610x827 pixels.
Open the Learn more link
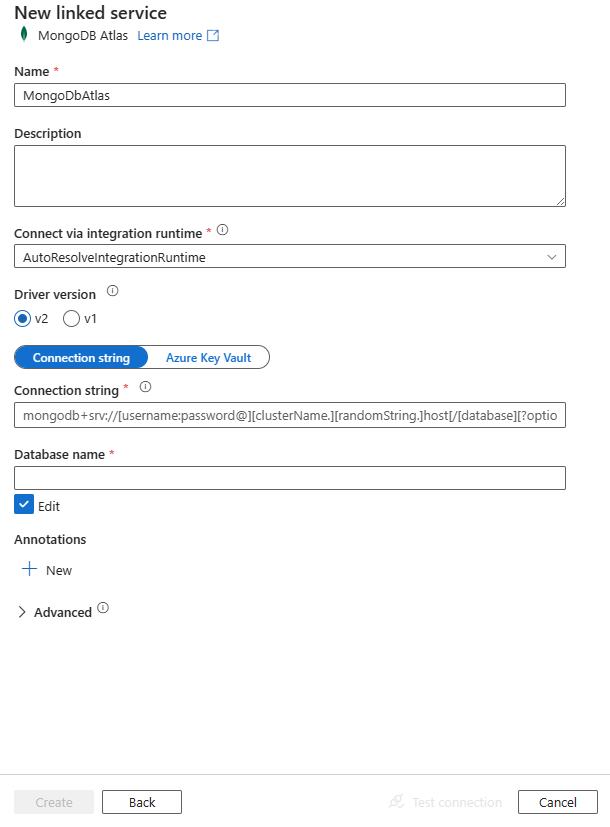tap(170, 34)
